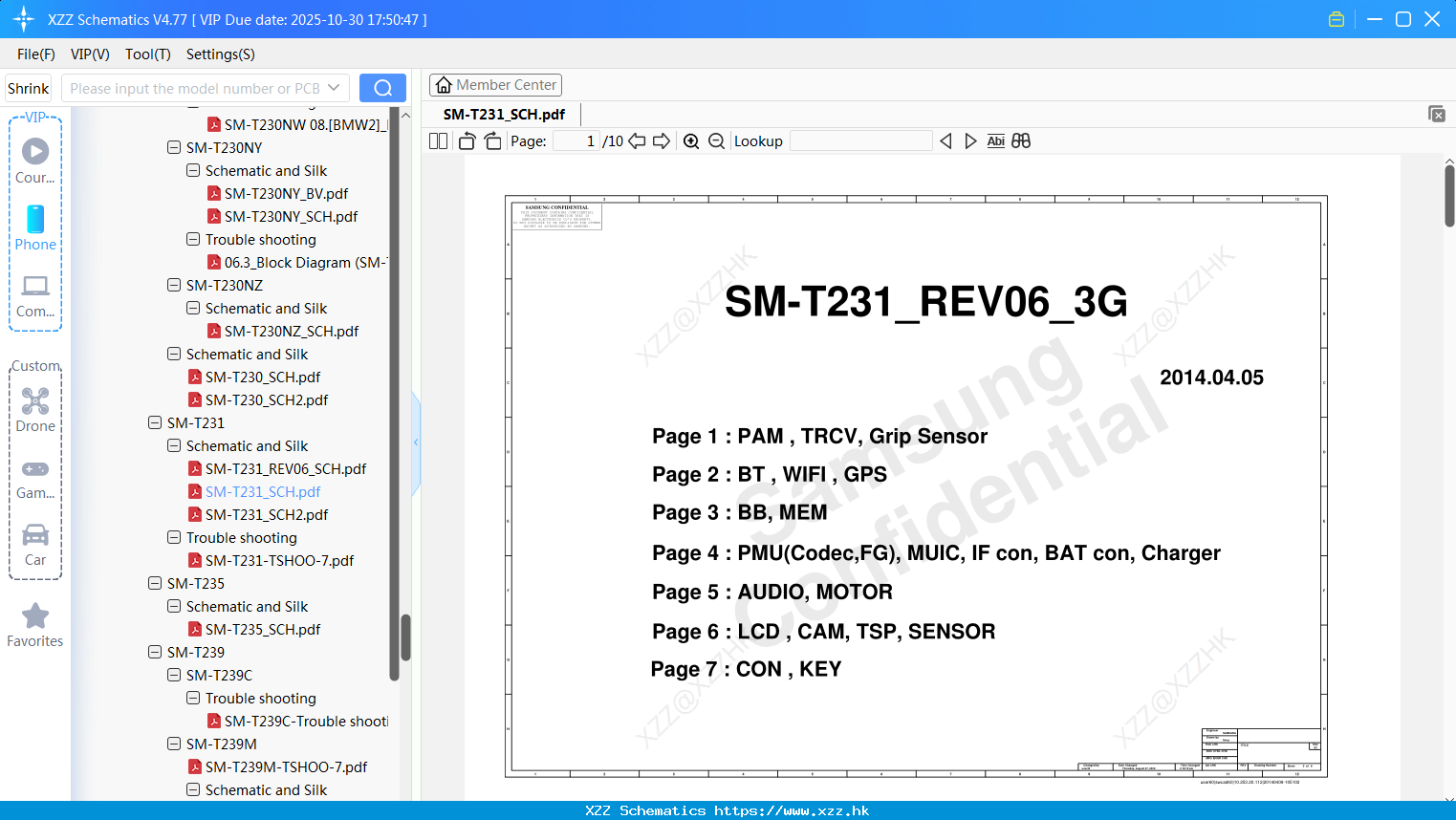Close the PDF tab panel icon
Viewport: 1456px width, 820px height.
point(1436,114)
